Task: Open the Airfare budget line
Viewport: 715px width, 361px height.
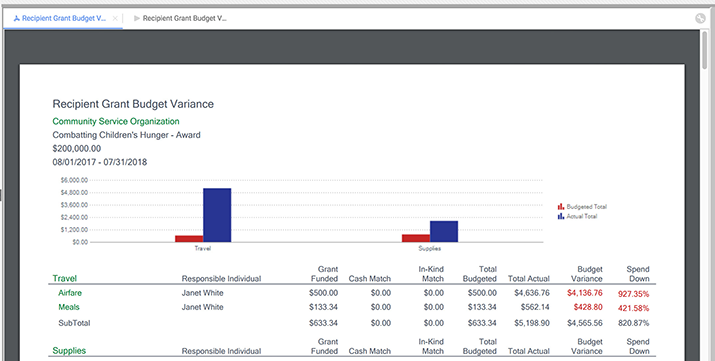Action: point(70,293)
